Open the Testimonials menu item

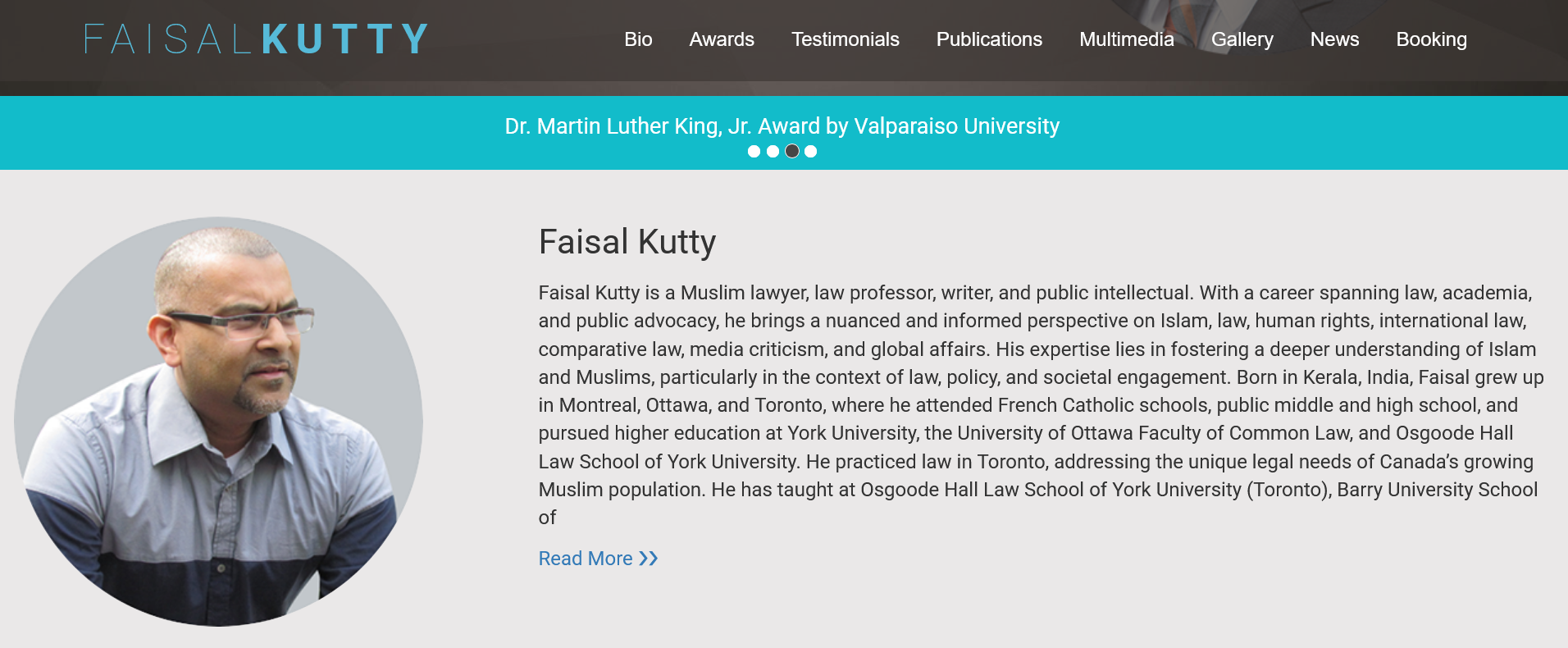click(x=845, y=39)
